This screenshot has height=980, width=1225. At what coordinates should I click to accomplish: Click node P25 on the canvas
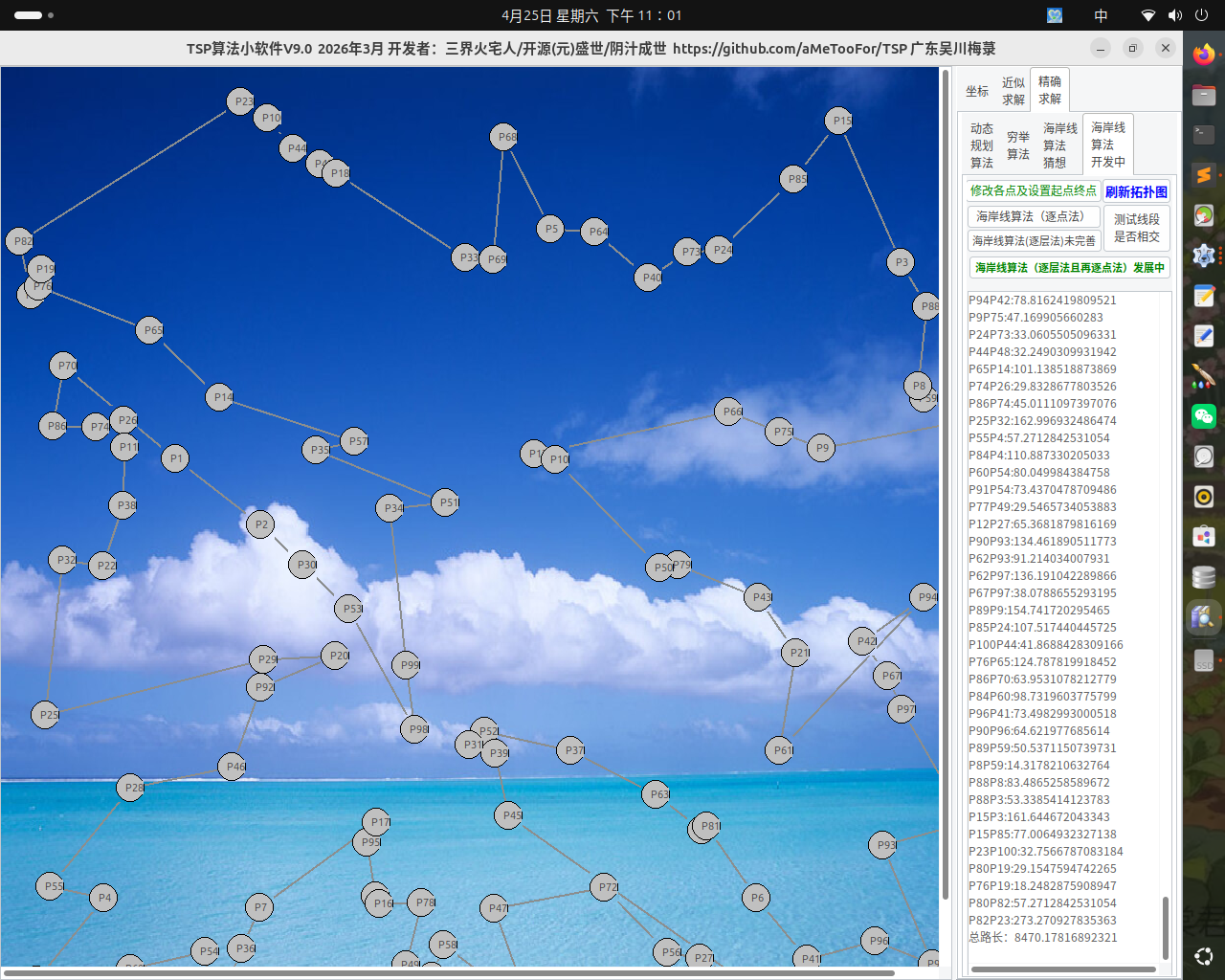click(45, 715)
